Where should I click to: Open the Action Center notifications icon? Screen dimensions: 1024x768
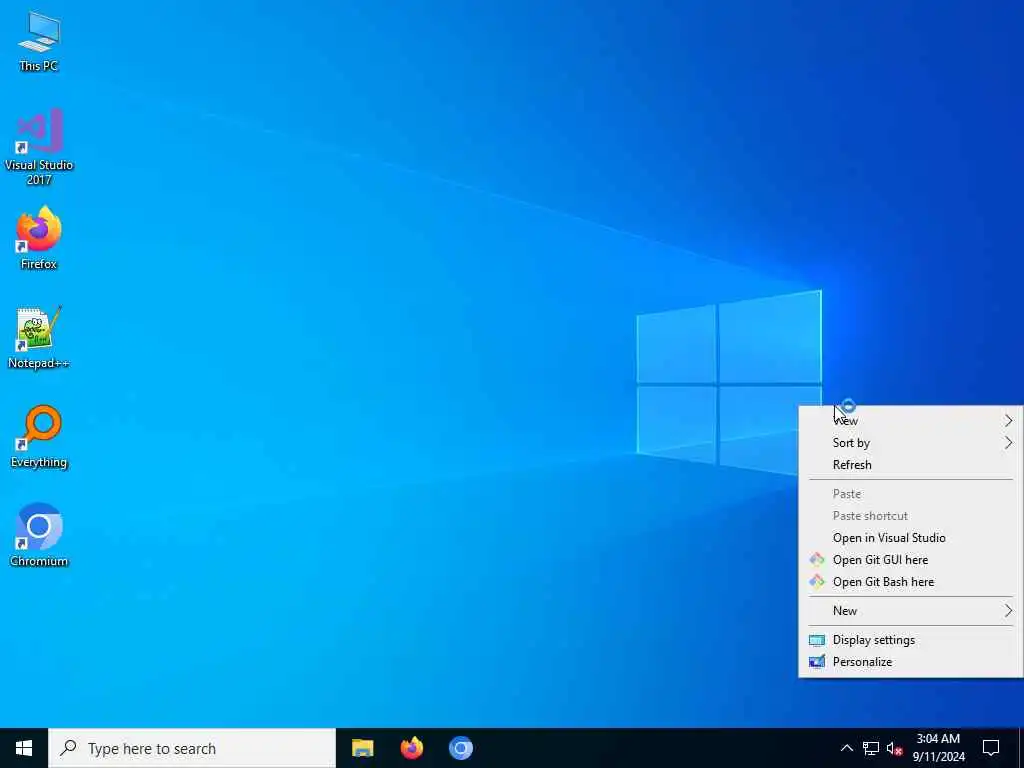point(991,748)
